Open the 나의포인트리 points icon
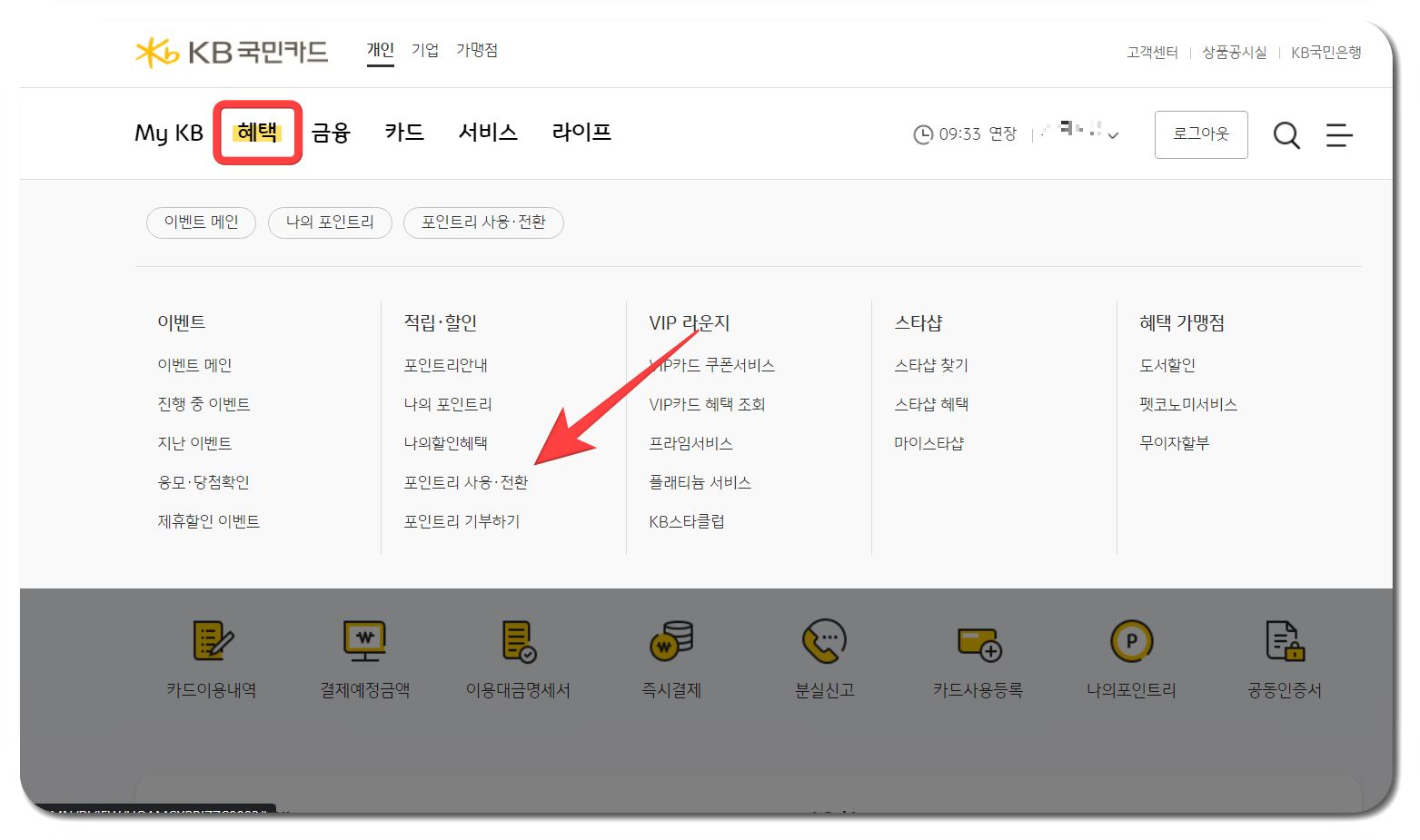The width and height of the screenshot is (1420, 840). (x=1131, y=658)
